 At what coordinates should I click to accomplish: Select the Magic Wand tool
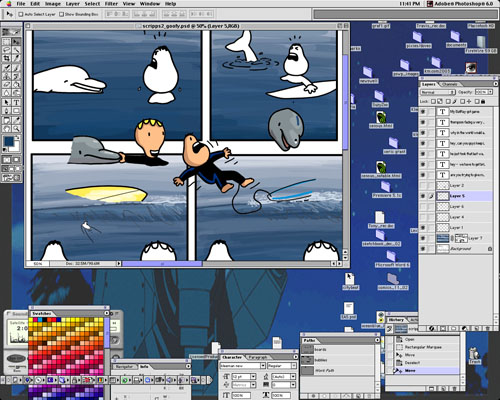coord(16,50)
